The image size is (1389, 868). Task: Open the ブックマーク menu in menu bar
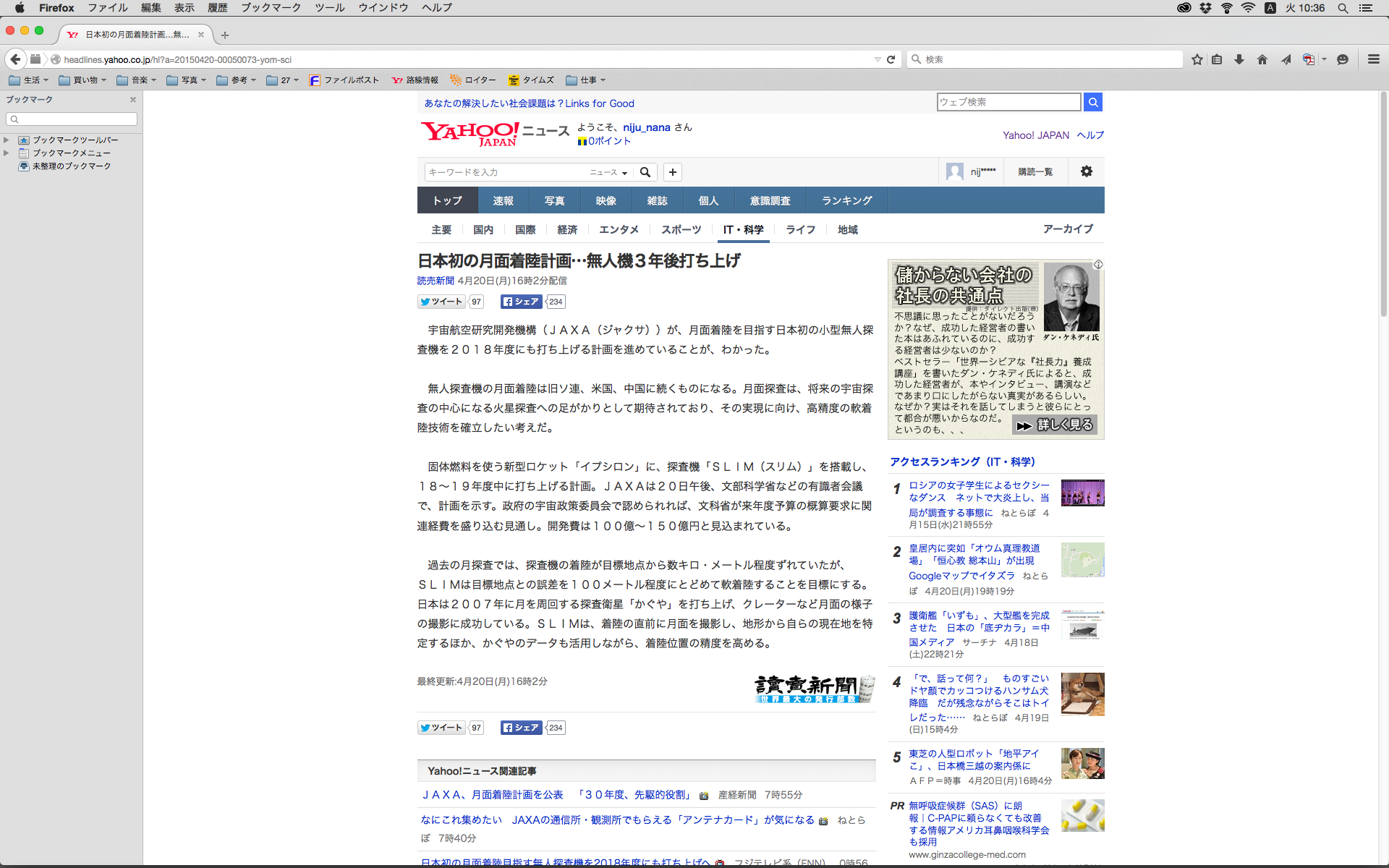coord(271,8)
